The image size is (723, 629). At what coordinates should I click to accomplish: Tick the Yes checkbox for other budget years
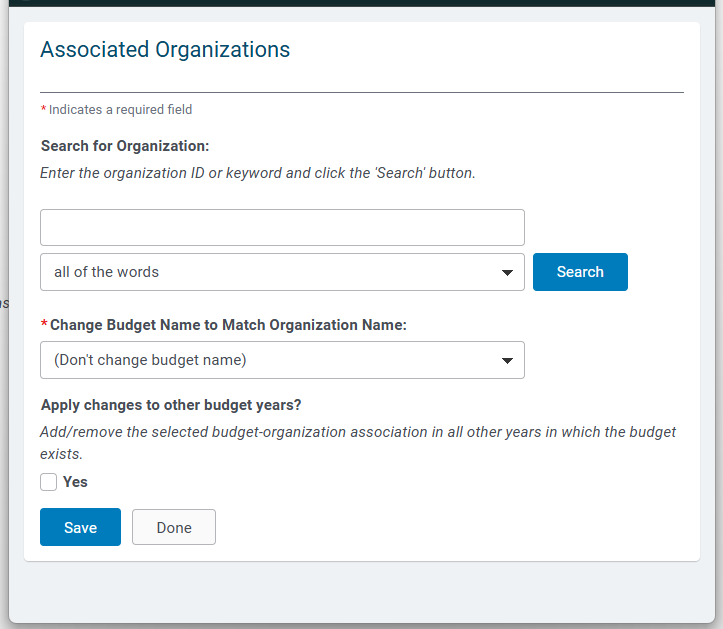click(48, 482)
